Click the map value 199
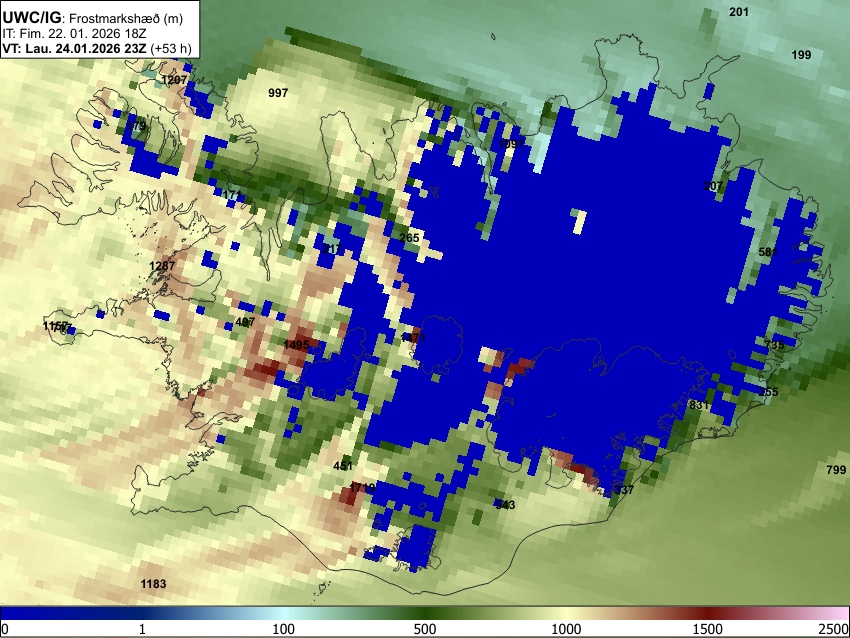Image resolution: width=850 pixels, height=638 pixels. point(801,55)
